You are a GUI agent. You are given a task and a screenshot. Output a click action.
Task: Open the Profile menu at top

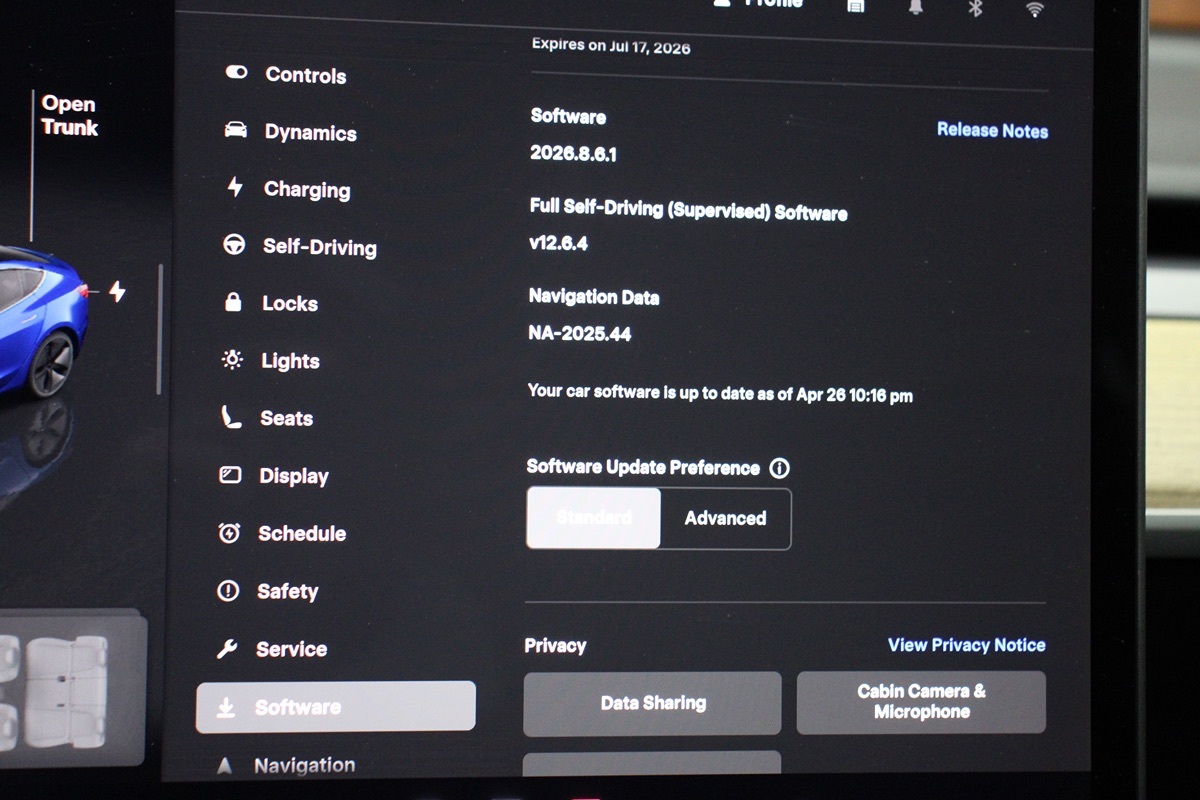tap(760, 4)
